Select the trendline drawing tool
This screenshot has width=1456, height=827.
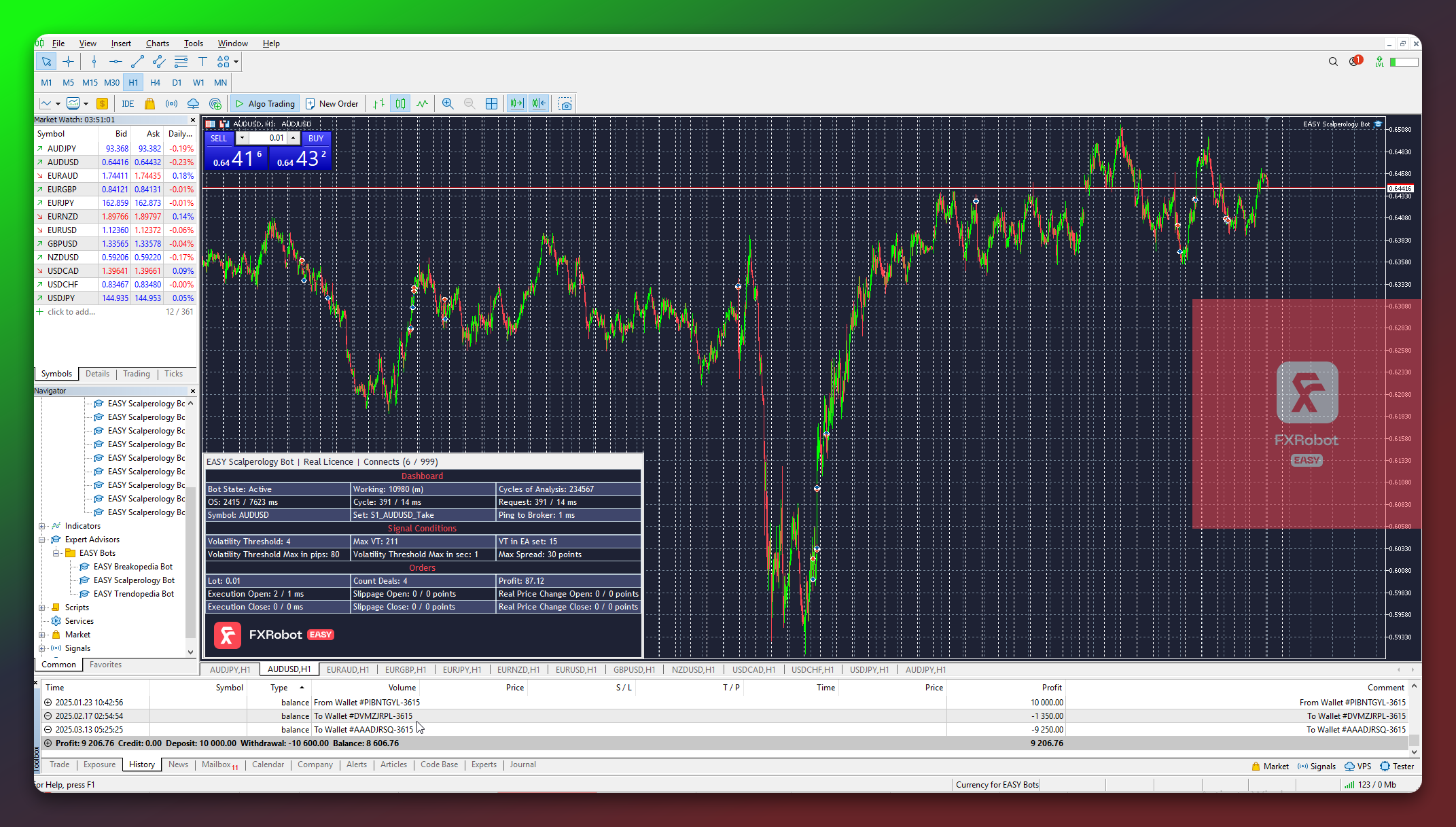click(x=137, y=62)
